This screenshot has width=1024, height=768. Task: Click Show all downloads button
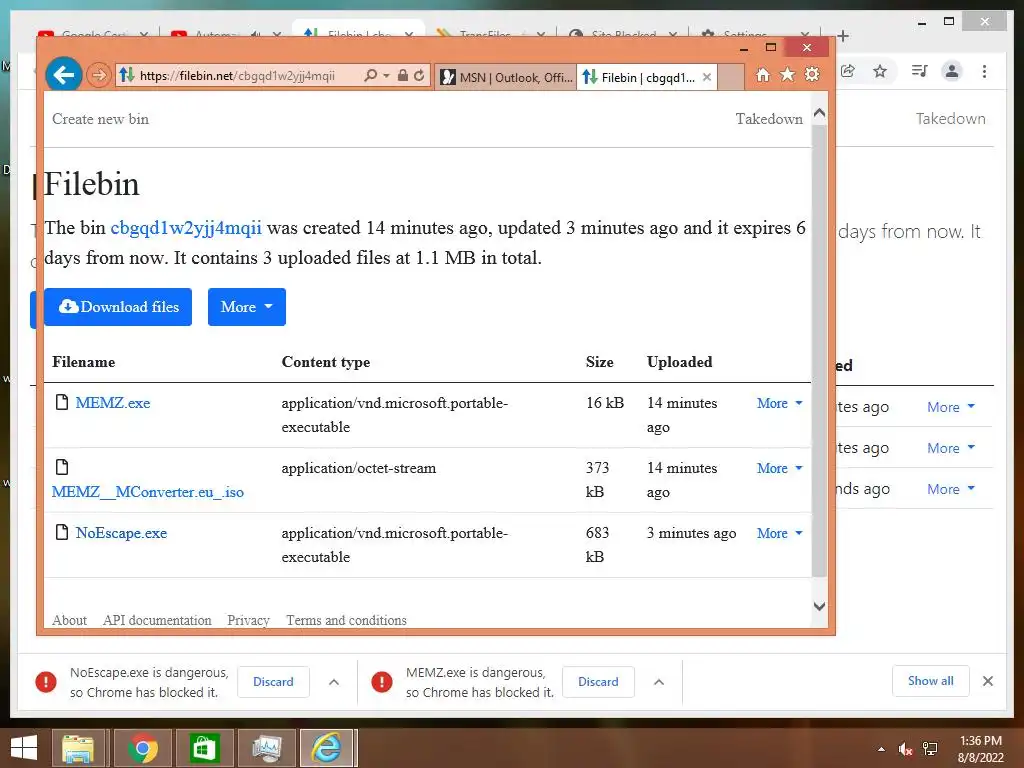pos(931,681)
